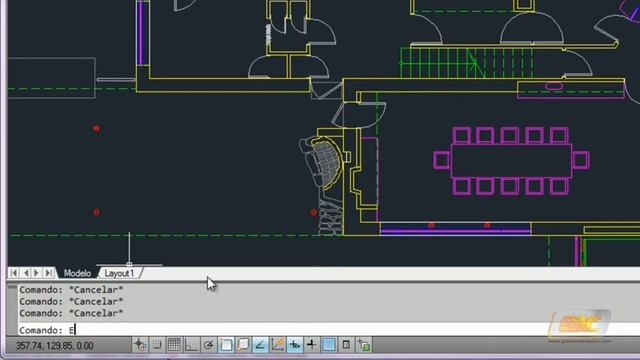The height and width of the screenshot is (360, 640).
Task: Jump to first layout tab arrow
Action: [13, 273]
